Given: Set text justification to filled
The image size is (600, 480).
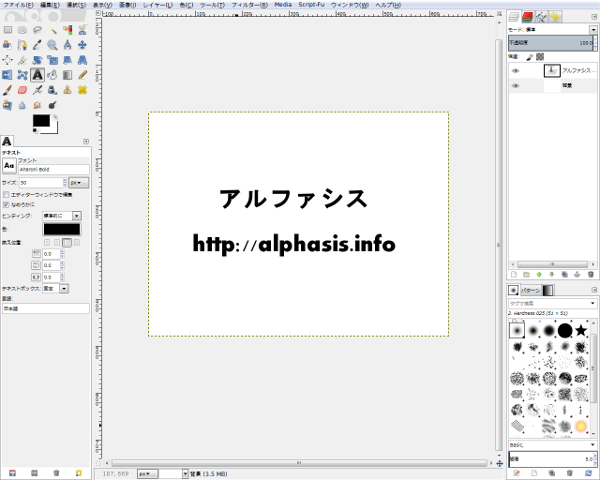Looking at the screenshot, I should point(77,242).
